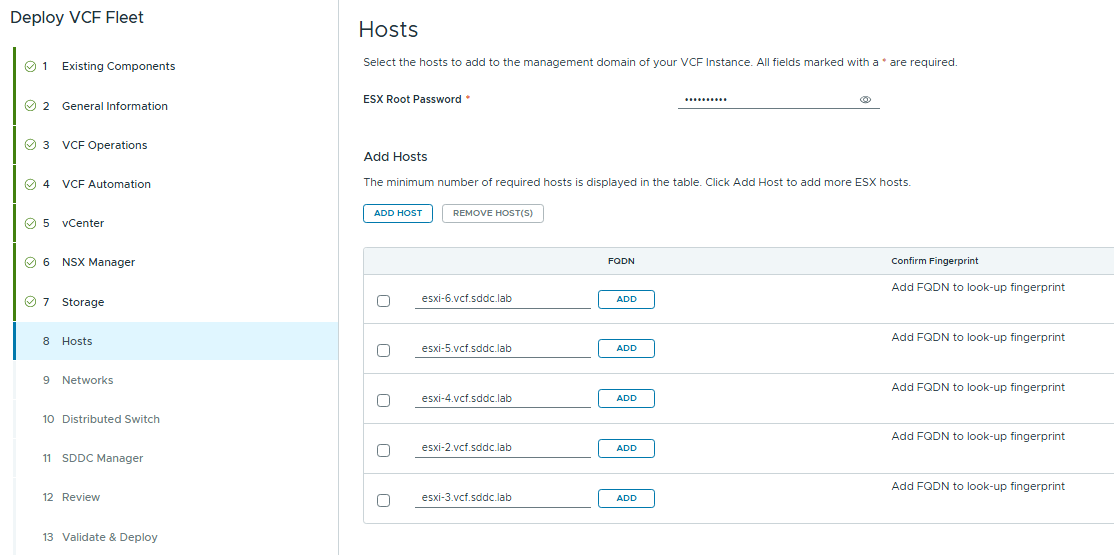Viewport: 1114px width, 555px height.
Task: Edit the esxi-6.vcf.sddc.lab FQDN field
Action: click(502, 299)
